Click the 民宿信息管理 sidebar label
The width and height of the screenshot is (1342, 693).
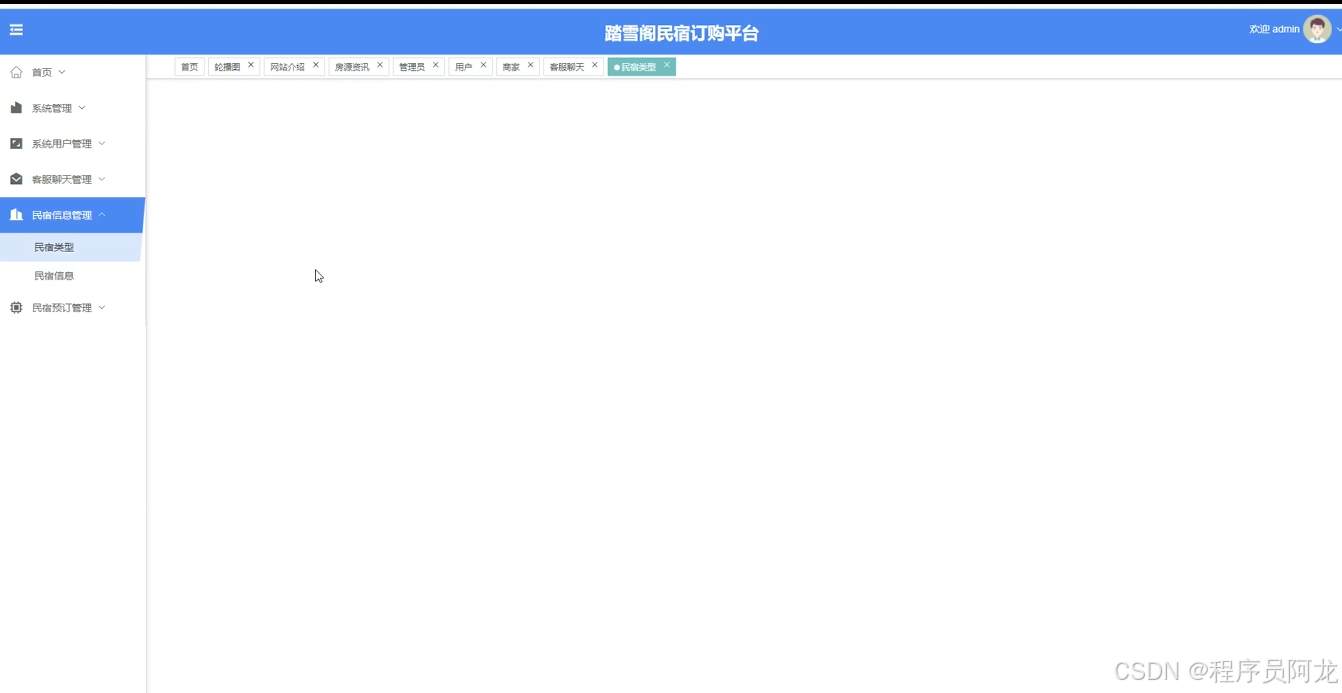[62, 215]
